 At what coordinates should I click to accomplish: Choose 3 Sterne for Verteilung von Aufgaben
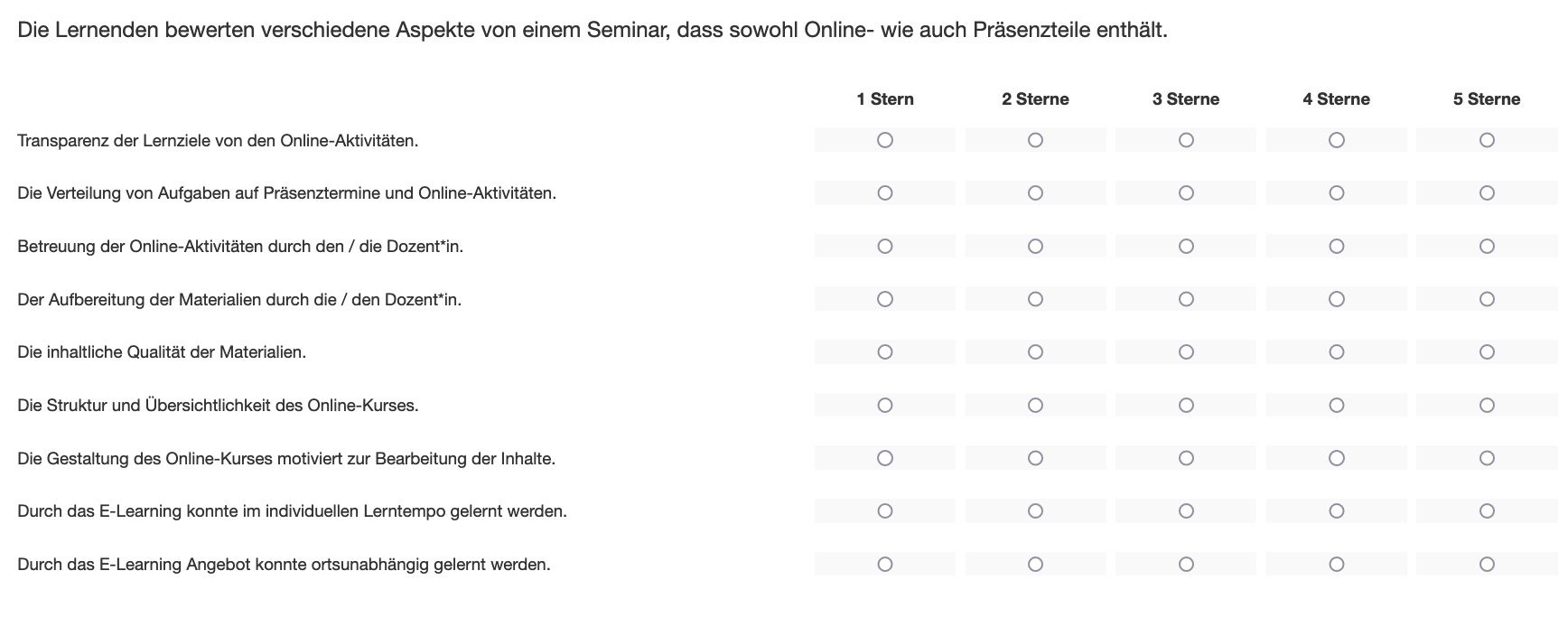(x=1186, y=193)
